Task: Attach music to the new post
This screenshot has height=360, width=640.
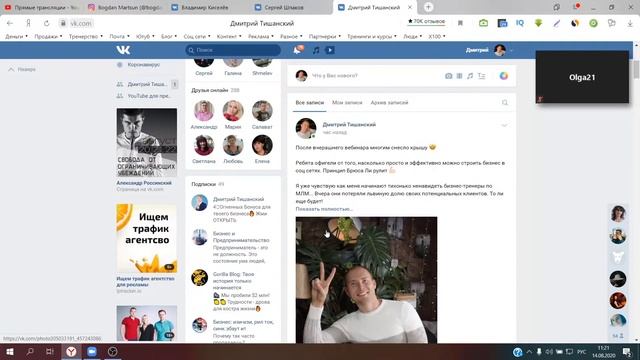Action: [470, 76]
